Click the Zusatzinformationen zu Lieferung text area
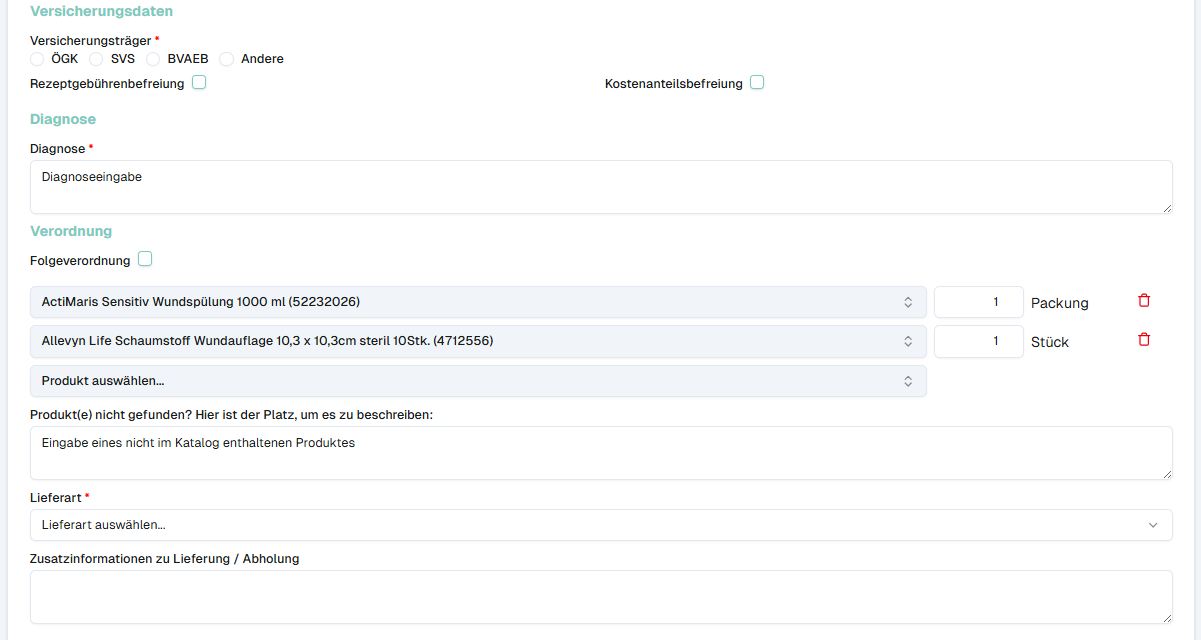Image resolution: width=1201 pixels, height=640 pixels. click(600, 596)
